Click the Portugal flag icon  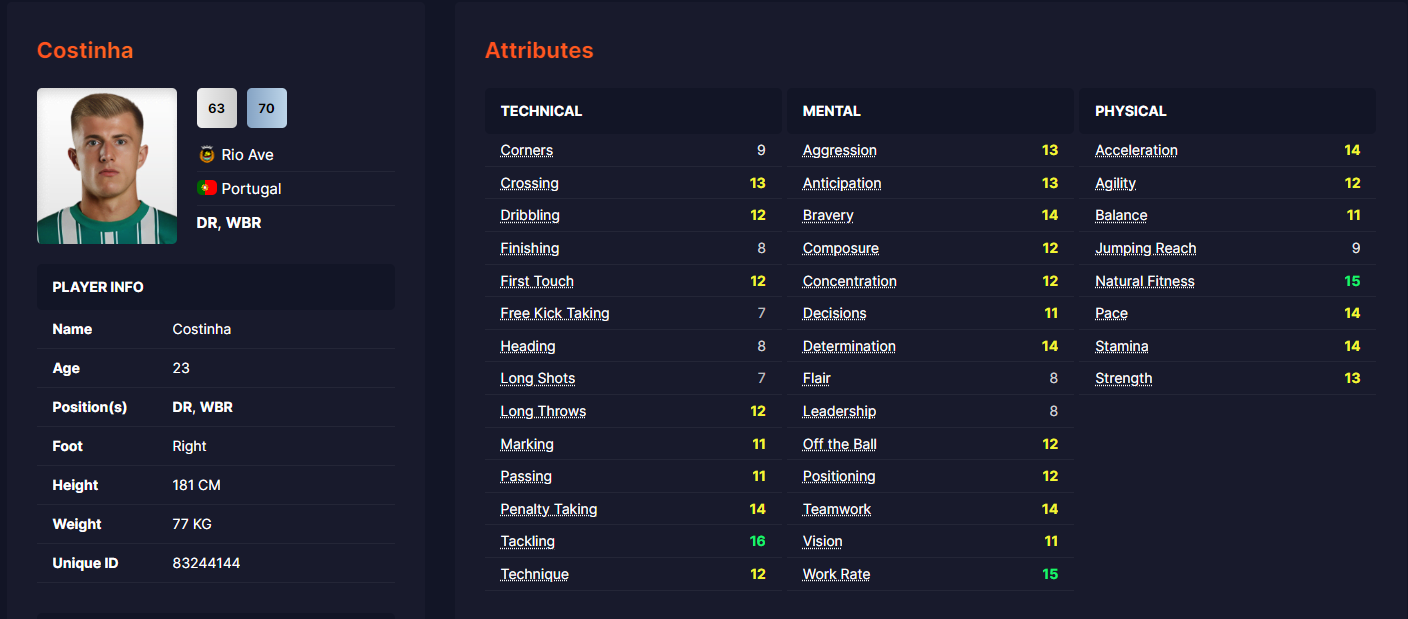[x=207, y=188]
